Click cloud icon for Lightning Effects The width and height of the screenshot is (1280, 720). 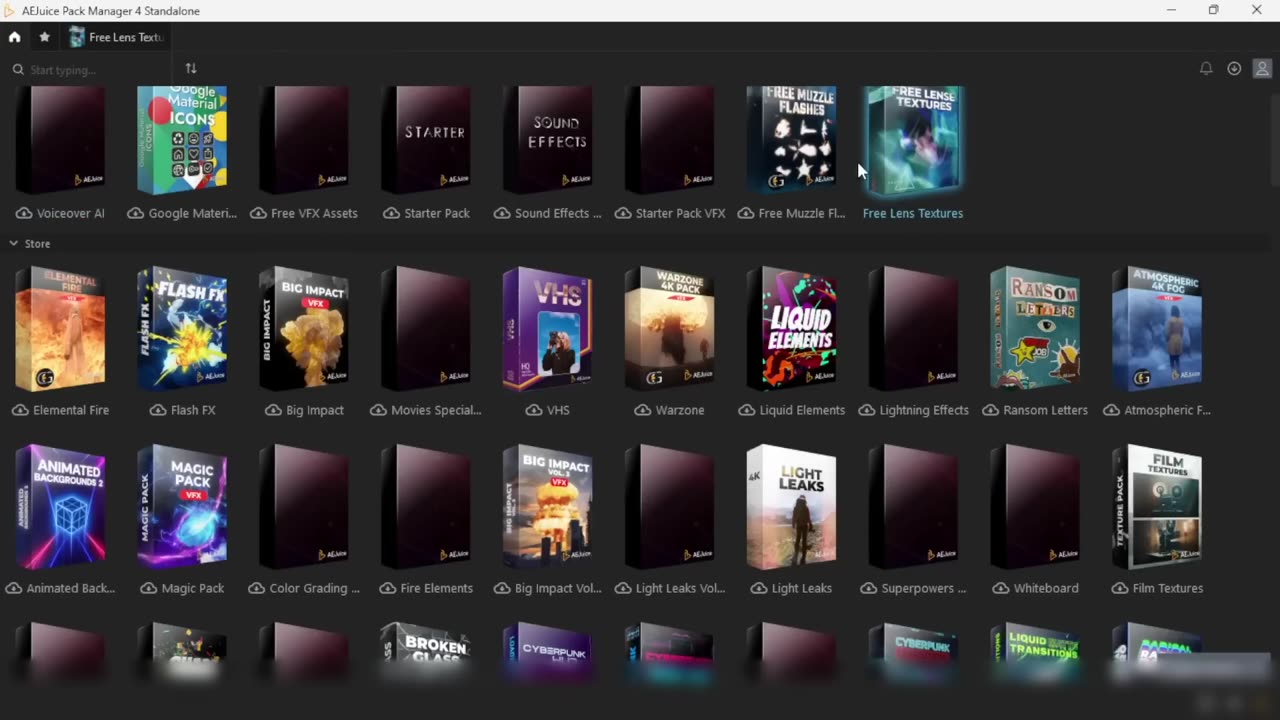click(866, 410)
